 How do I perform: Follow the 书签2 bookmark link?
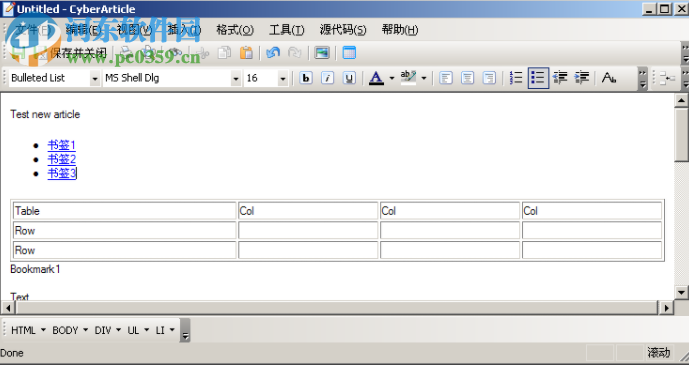pyautogui.click(x=62, y=159)
